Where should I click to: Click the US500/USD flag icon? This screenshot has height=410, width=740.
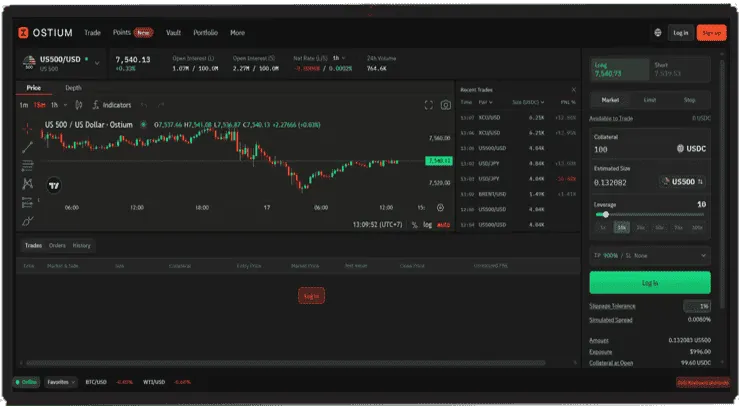(29, 62)
